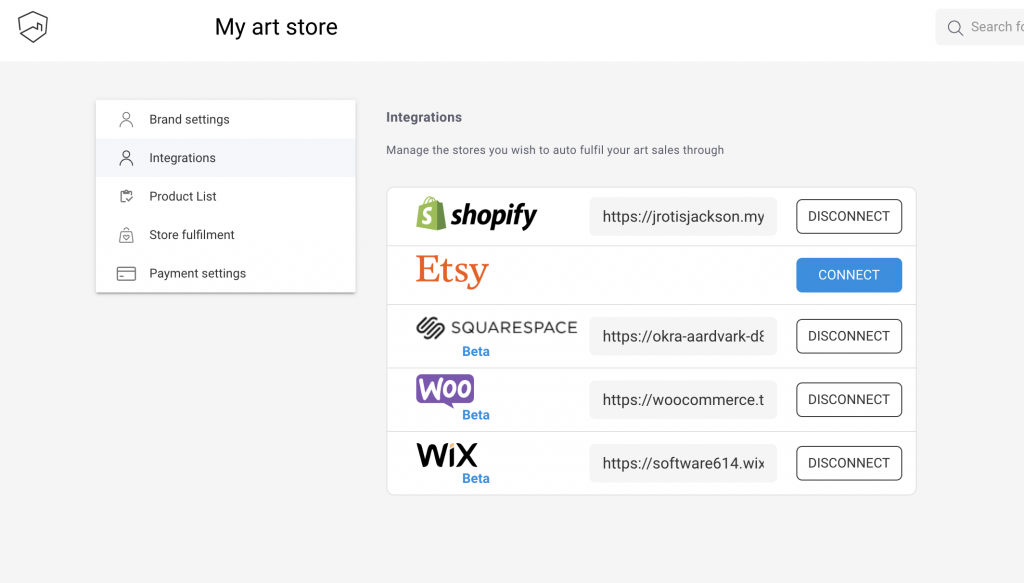This screenshot has height=583, width=1024.
Task: Click the shield logo icon in header
Action: pos(33,27)
